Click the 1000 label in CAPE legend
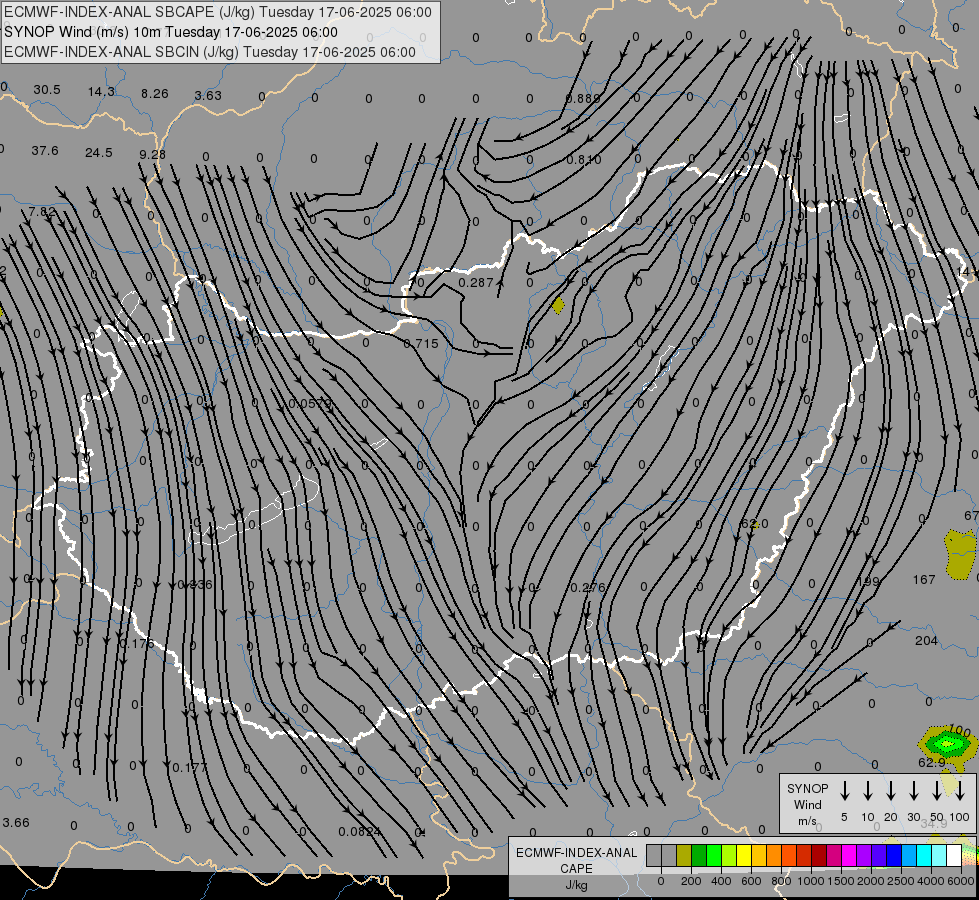This screenshot has width=979, height=900. click(x=811, y=881)
